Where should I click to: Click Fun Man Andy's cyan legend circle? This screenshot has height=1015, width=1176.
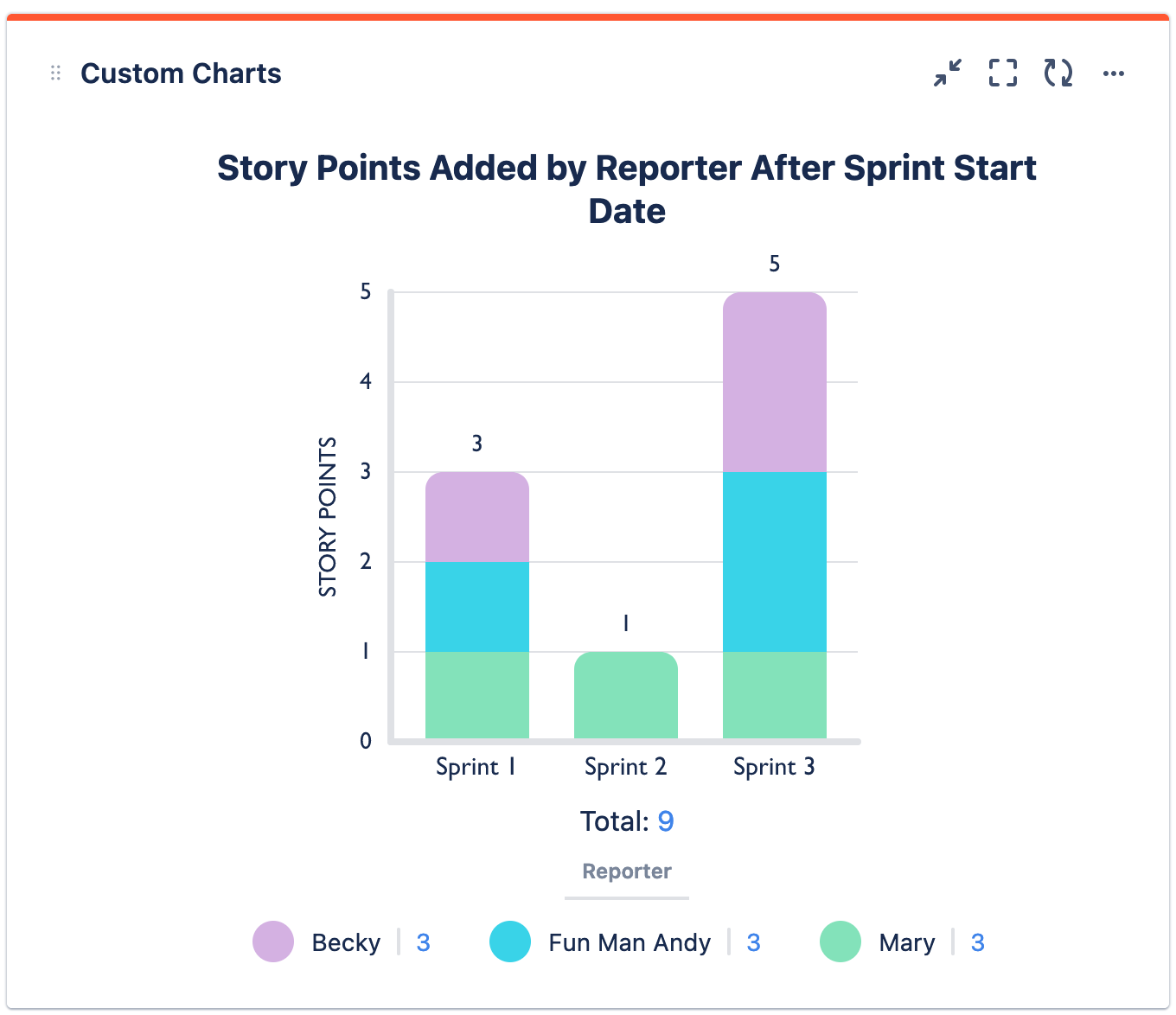click(510, 942)
